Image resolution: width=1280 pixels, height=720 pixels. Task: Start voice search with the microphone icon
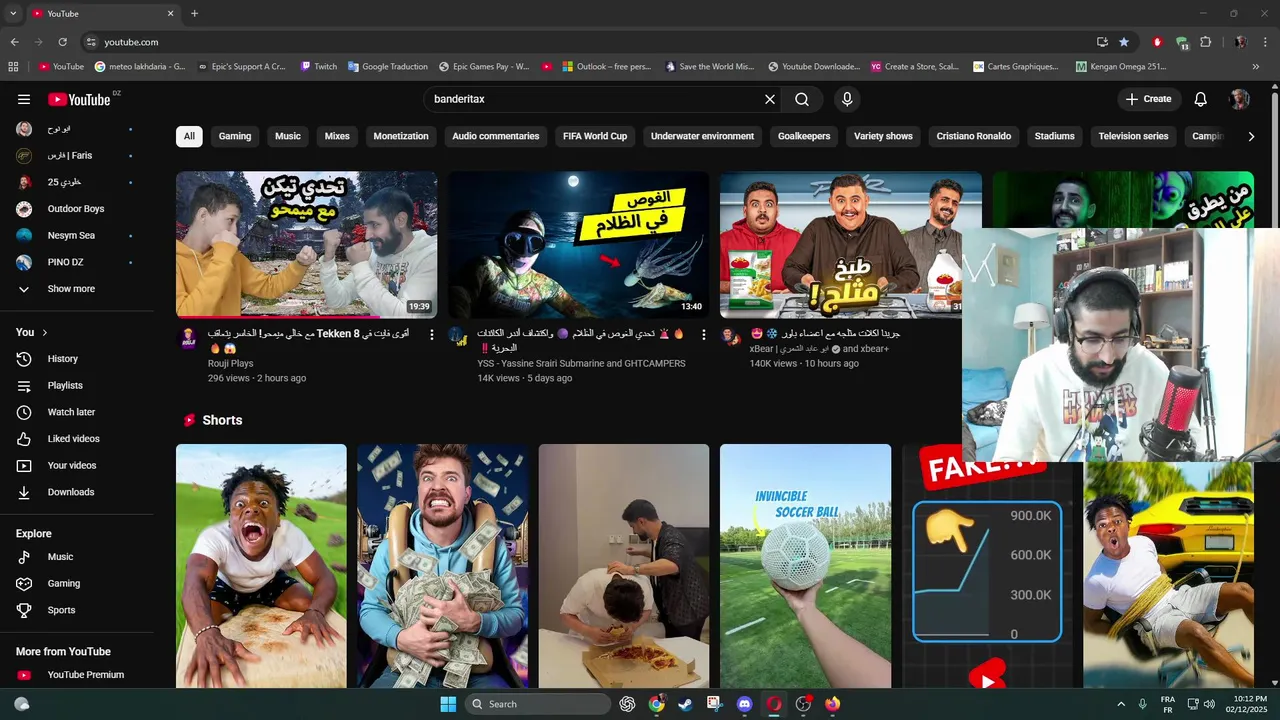pyautogui.click(x=847, y=99)
